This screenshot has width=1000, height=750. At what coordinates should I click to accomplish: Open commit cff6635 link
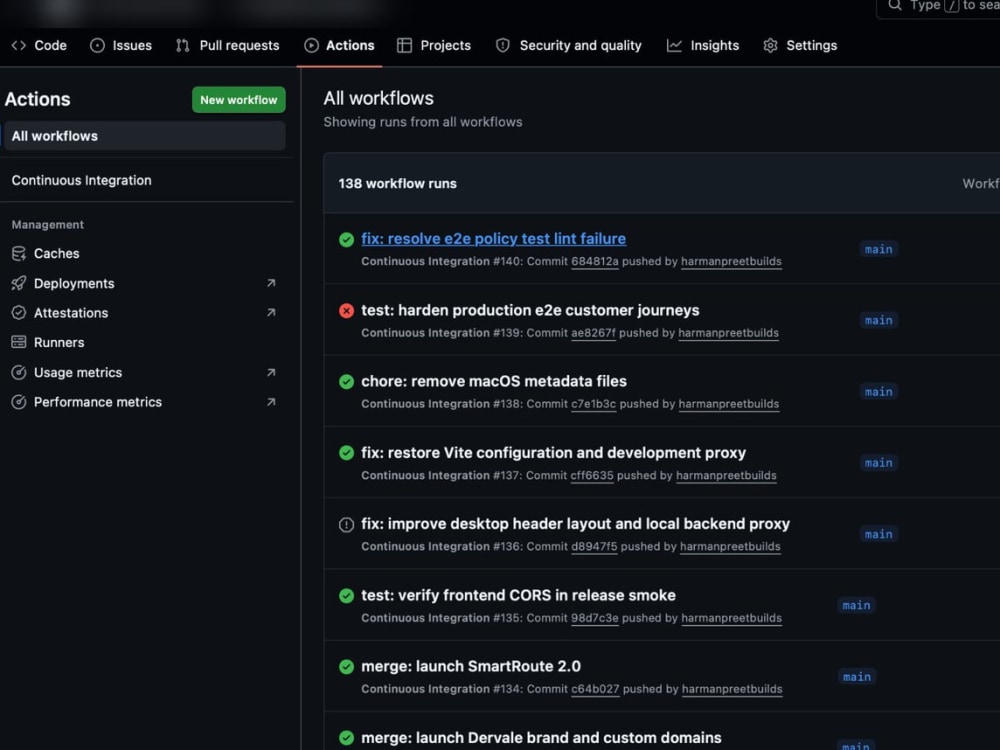click(592, 476)
